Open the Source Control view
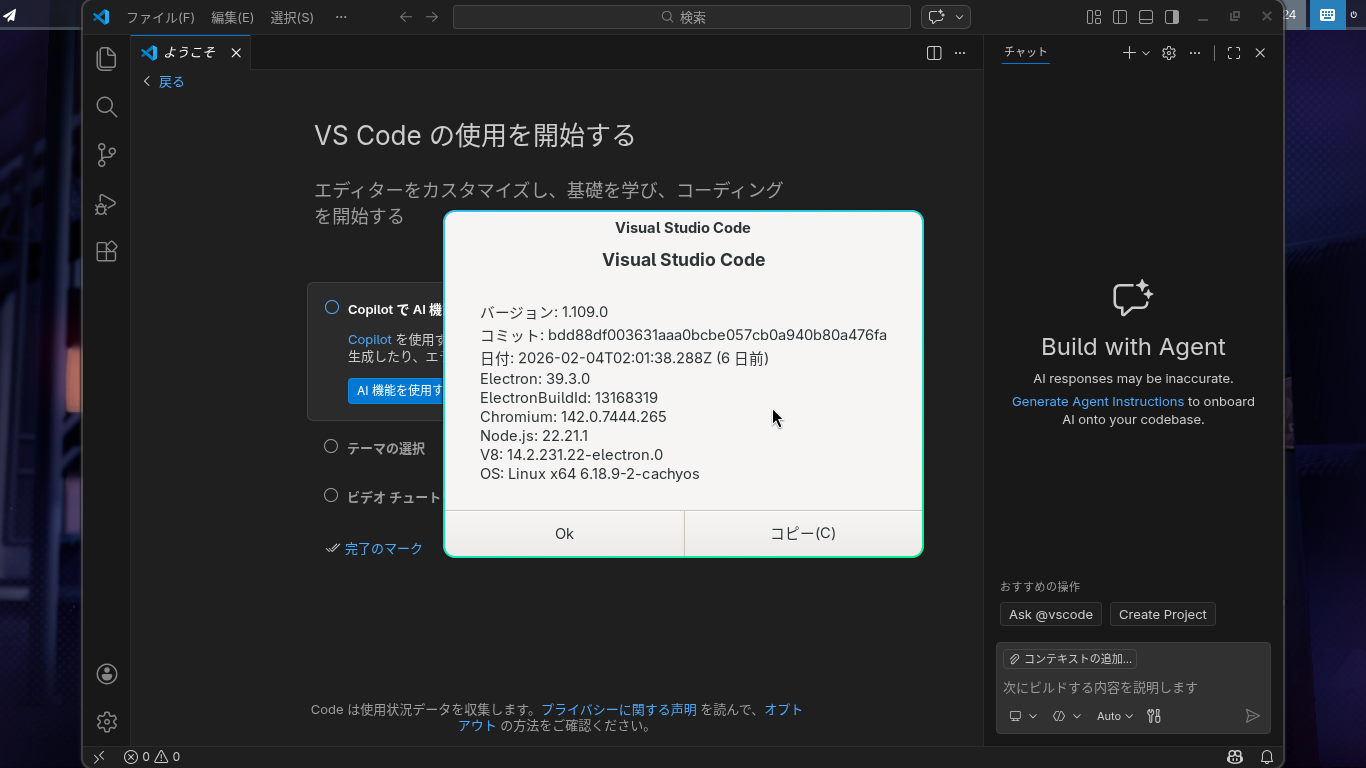 (x=107, y=155)
